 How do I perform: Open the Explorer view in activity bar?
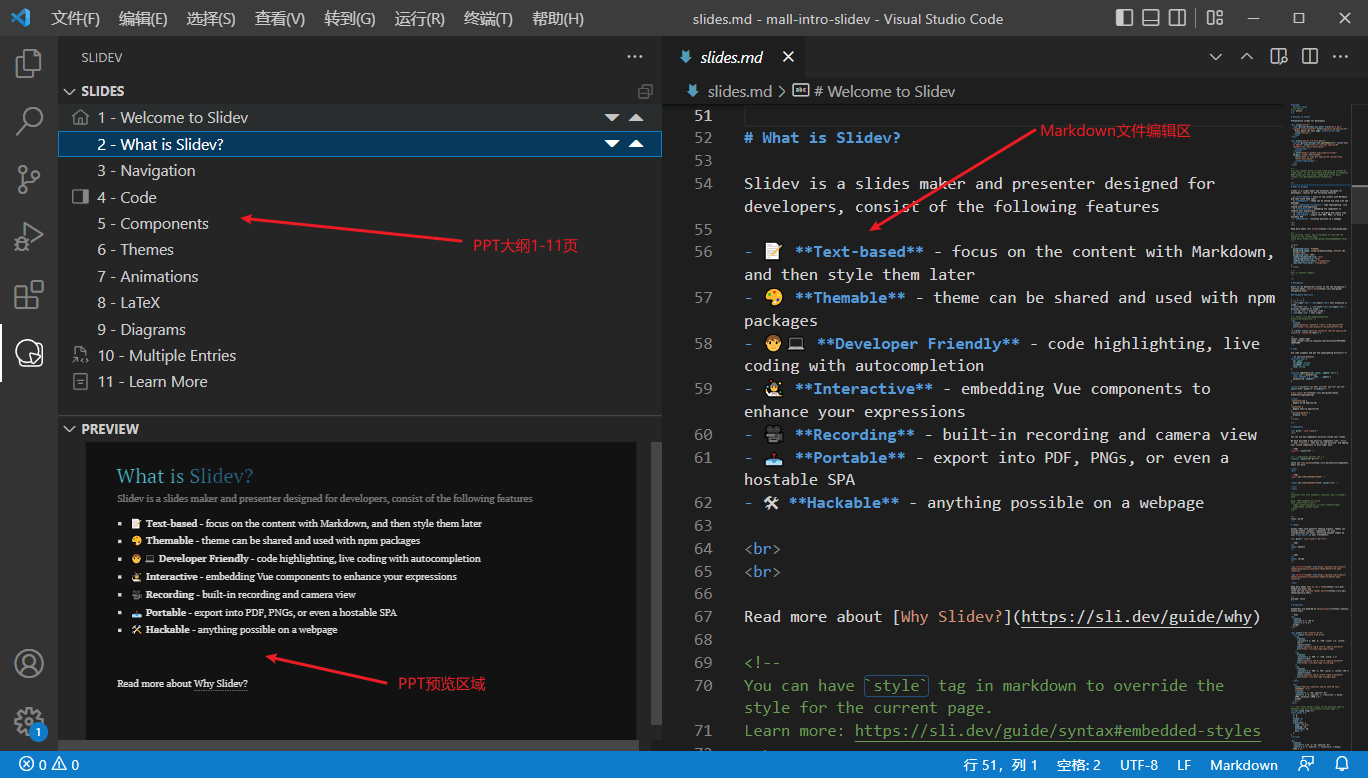tap(29, 64)
